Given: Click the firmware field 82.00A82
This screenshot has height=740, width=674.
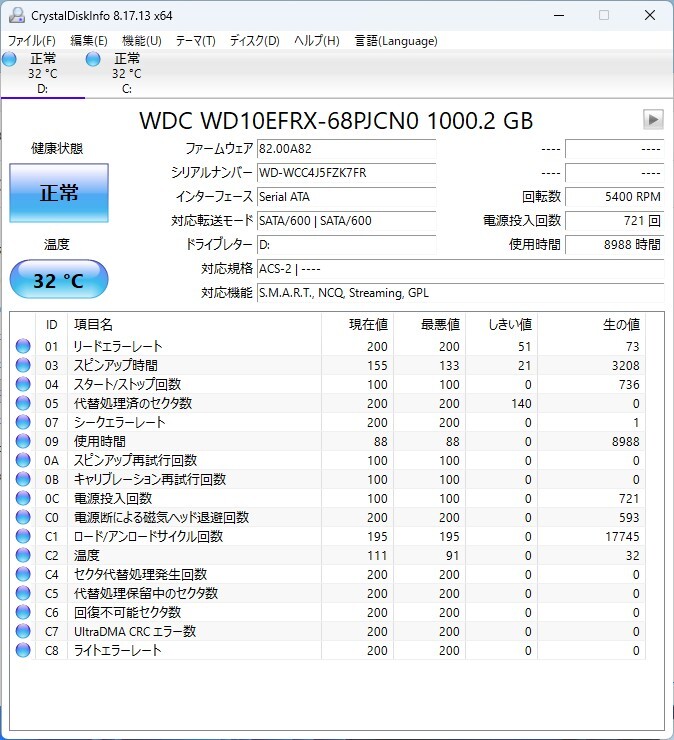Looking at the screenshot, I should [x=346, y=149].
